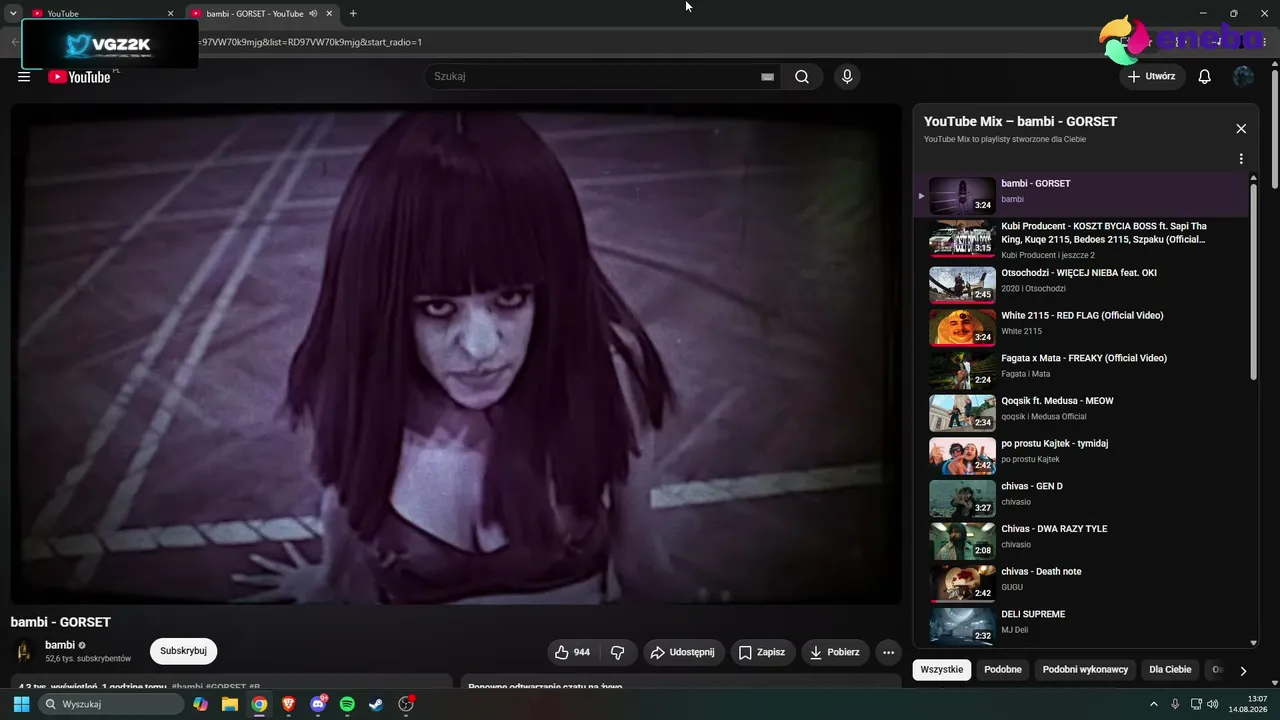The height and width of the screenshot is (720, 1280).
Task: Select the bambi - GORSET browser tab
Action: pyautogui.click(x=263, y=14)
